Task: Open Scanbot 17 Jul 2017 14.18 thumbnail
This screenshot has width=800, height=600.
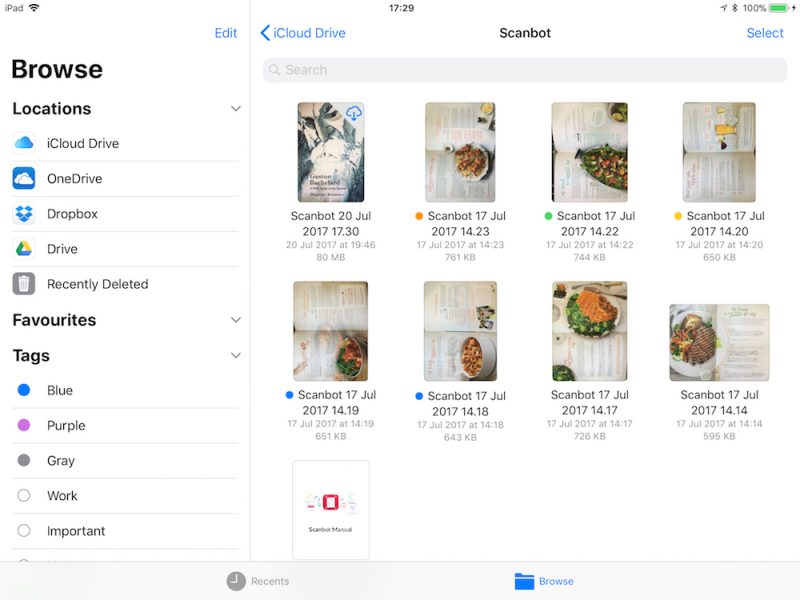Action: (460, 331)
